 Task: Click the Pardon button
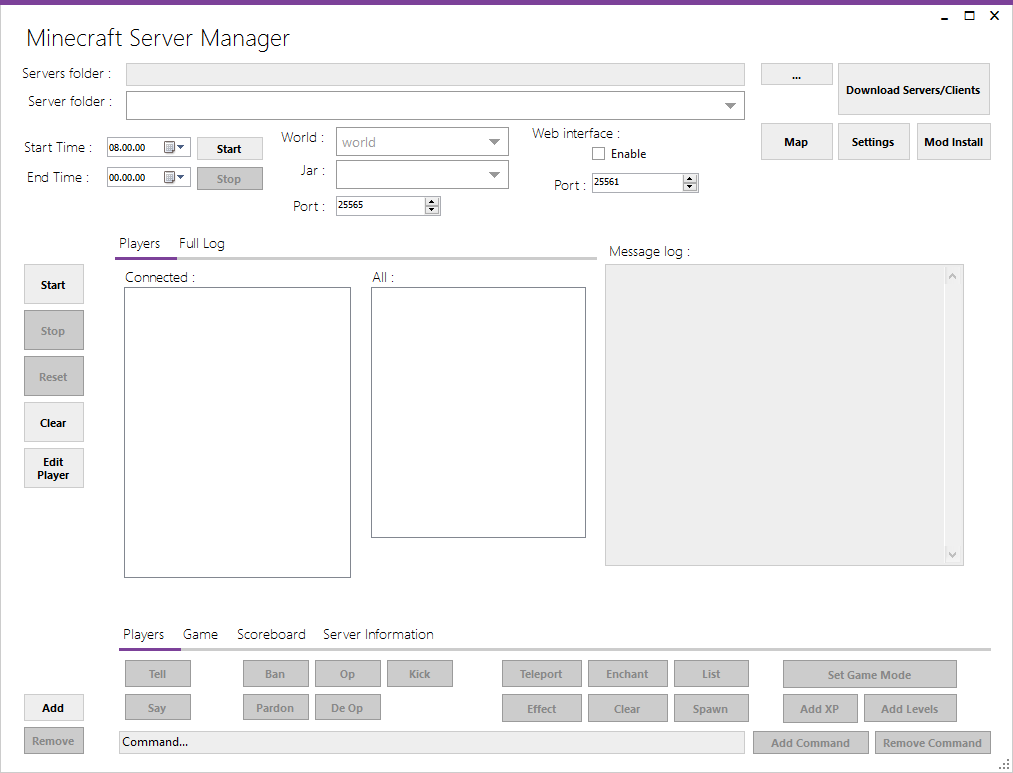click(276, 707)
